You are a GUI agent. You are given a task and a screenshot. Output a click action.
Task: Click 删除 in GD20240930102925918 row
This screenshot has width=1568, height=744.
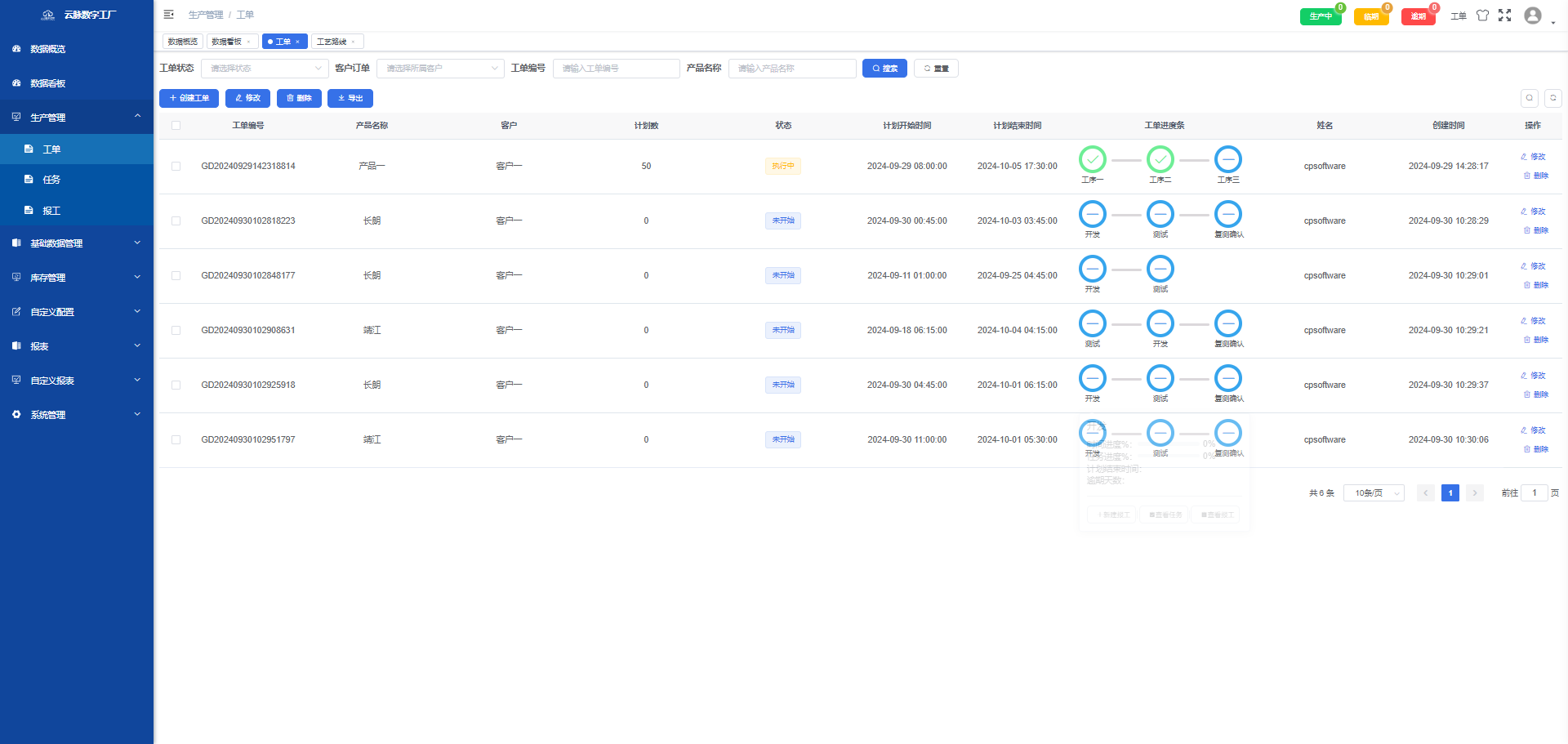(1535, 394)
